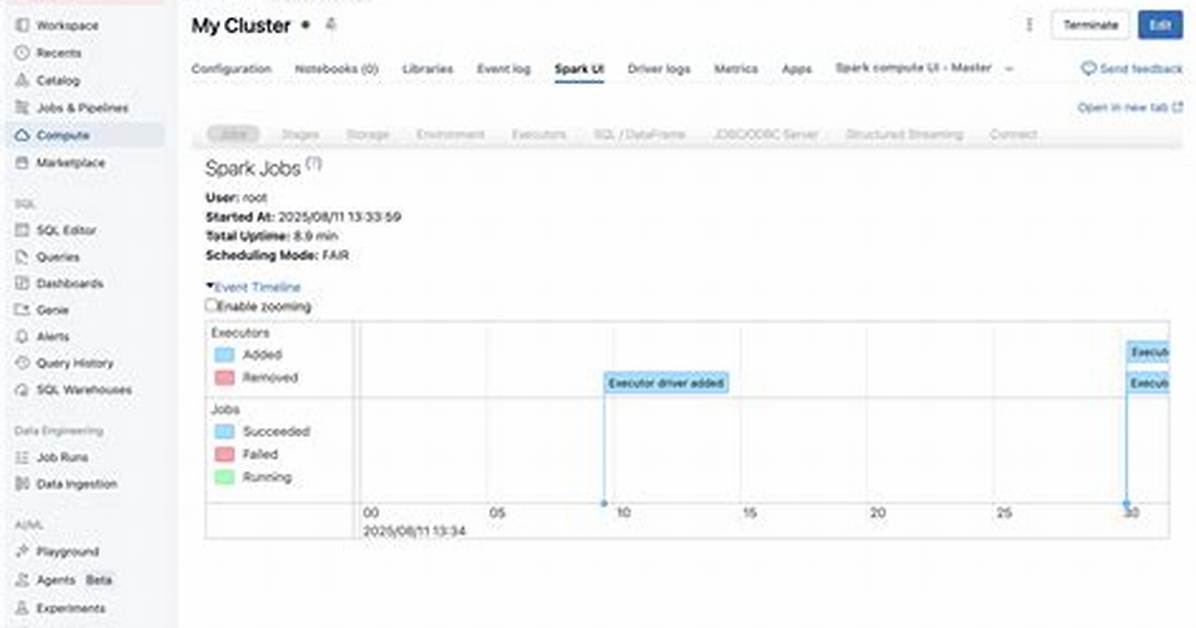
Task: Collapse the Event Timeline section
Action: point(254,287)
